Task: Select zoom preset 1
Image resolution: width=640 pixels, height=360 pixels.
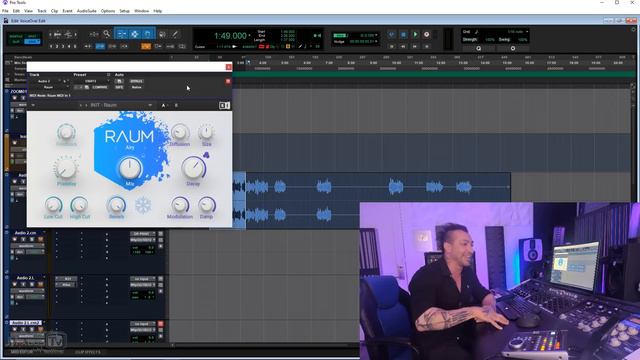Action: pos(51,47)
